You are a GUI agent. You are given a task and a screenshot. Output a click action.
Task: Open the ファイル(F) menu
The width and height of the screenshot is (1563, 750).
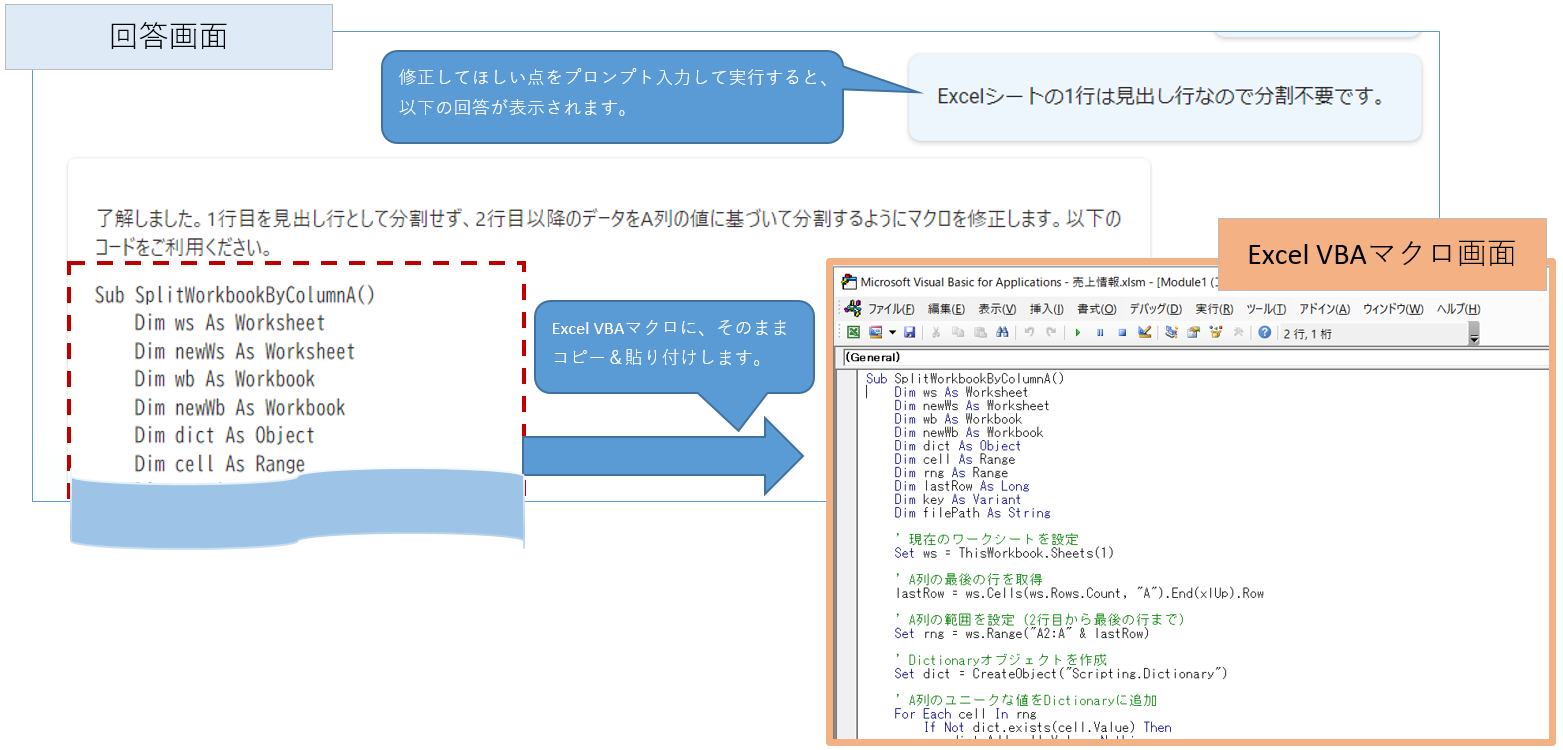pyautogui.click(x=890, y=309)
